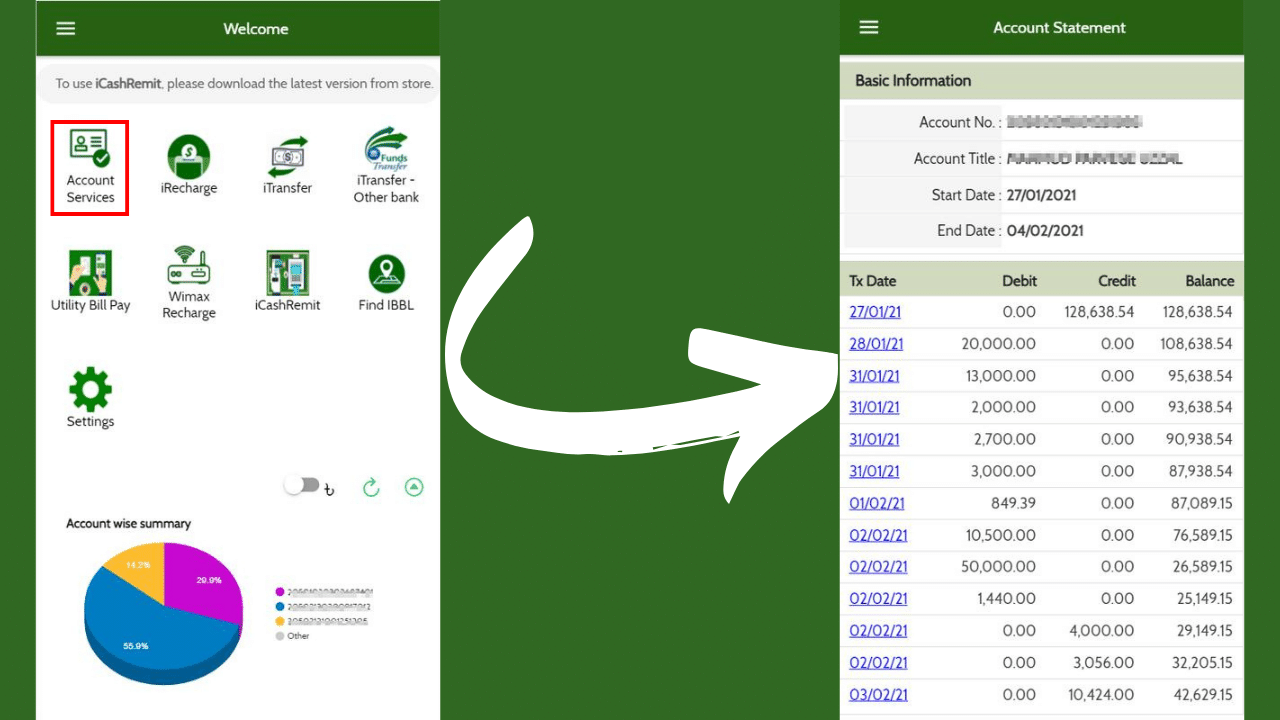Click the 128,638.54 credit amount
This screenshot has height=720, width=1280.
pyautogui.click(x=1099, y=312)
